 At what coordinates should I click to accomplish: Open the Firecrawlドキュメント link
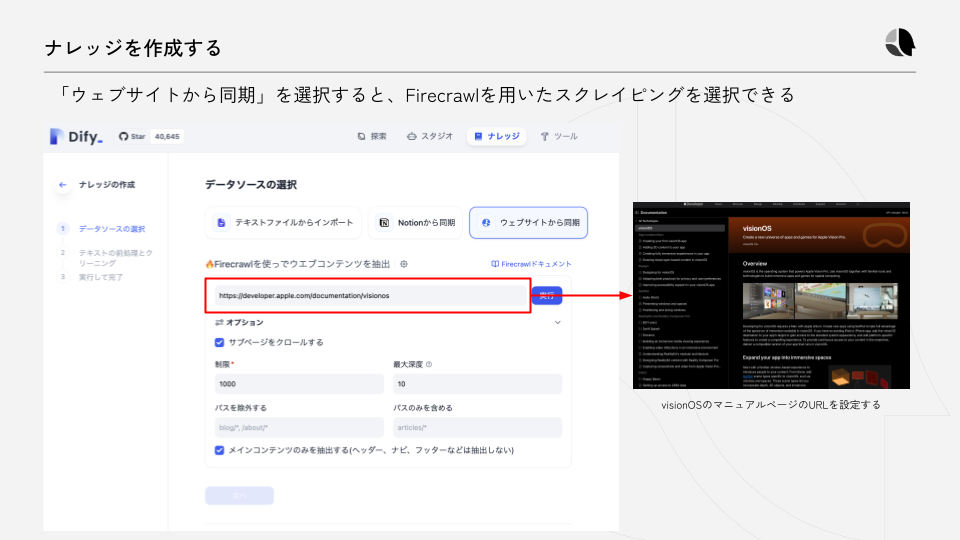531,264
